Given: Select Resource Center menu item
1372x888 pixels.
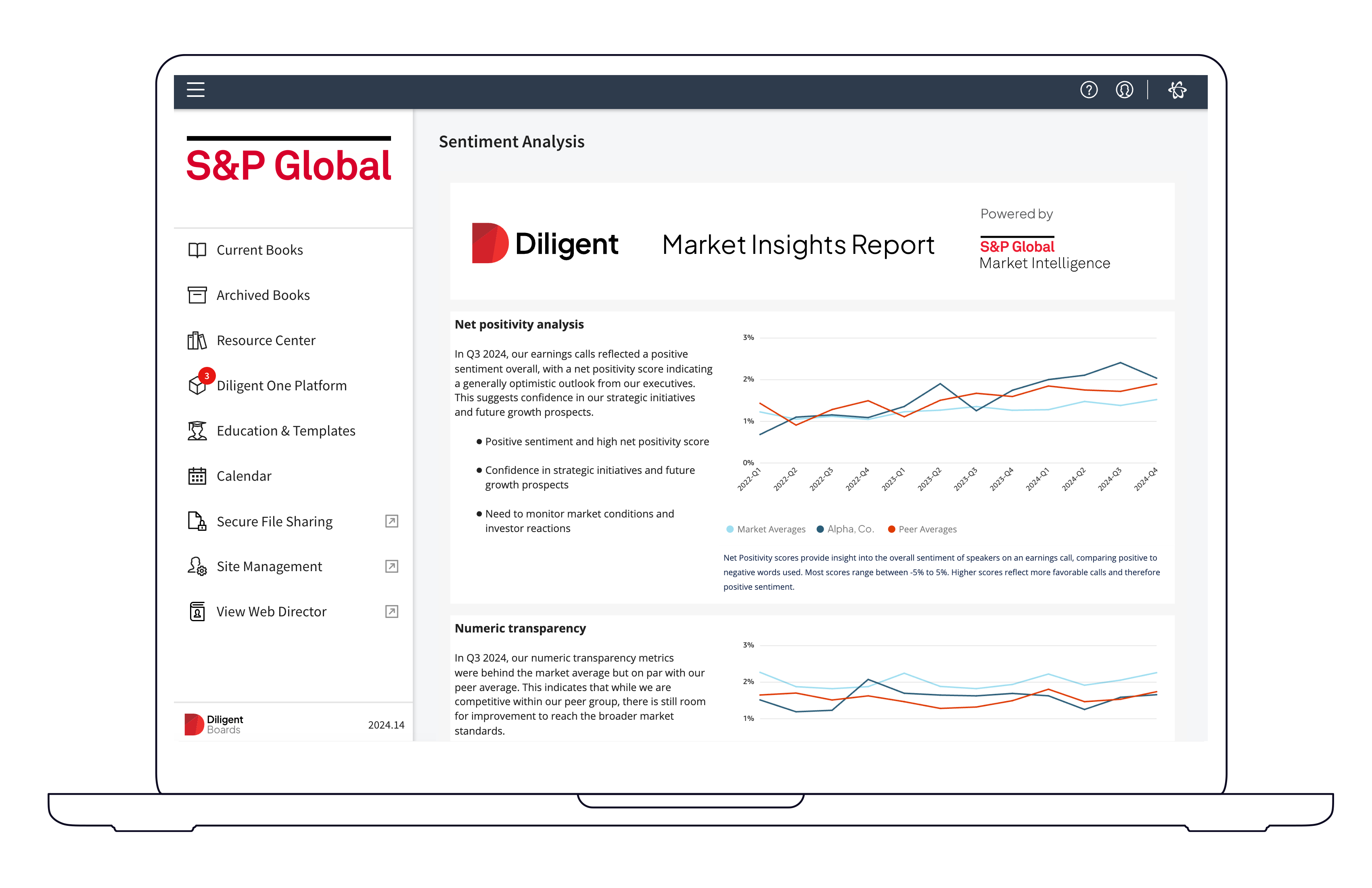Looking at the screenshot, I should (266, 341).
